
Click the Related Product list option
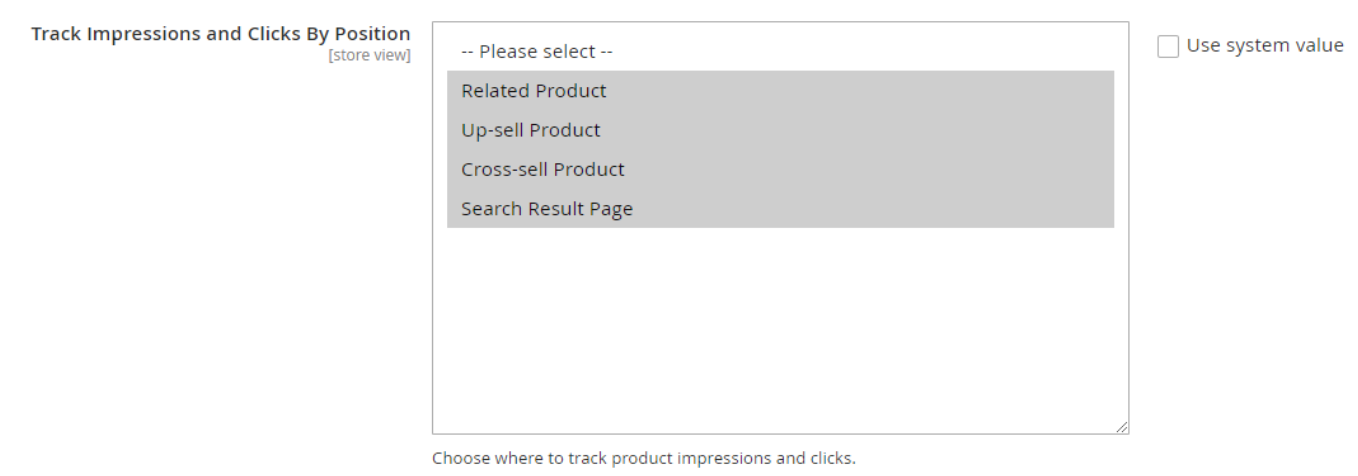pos(534,91)
